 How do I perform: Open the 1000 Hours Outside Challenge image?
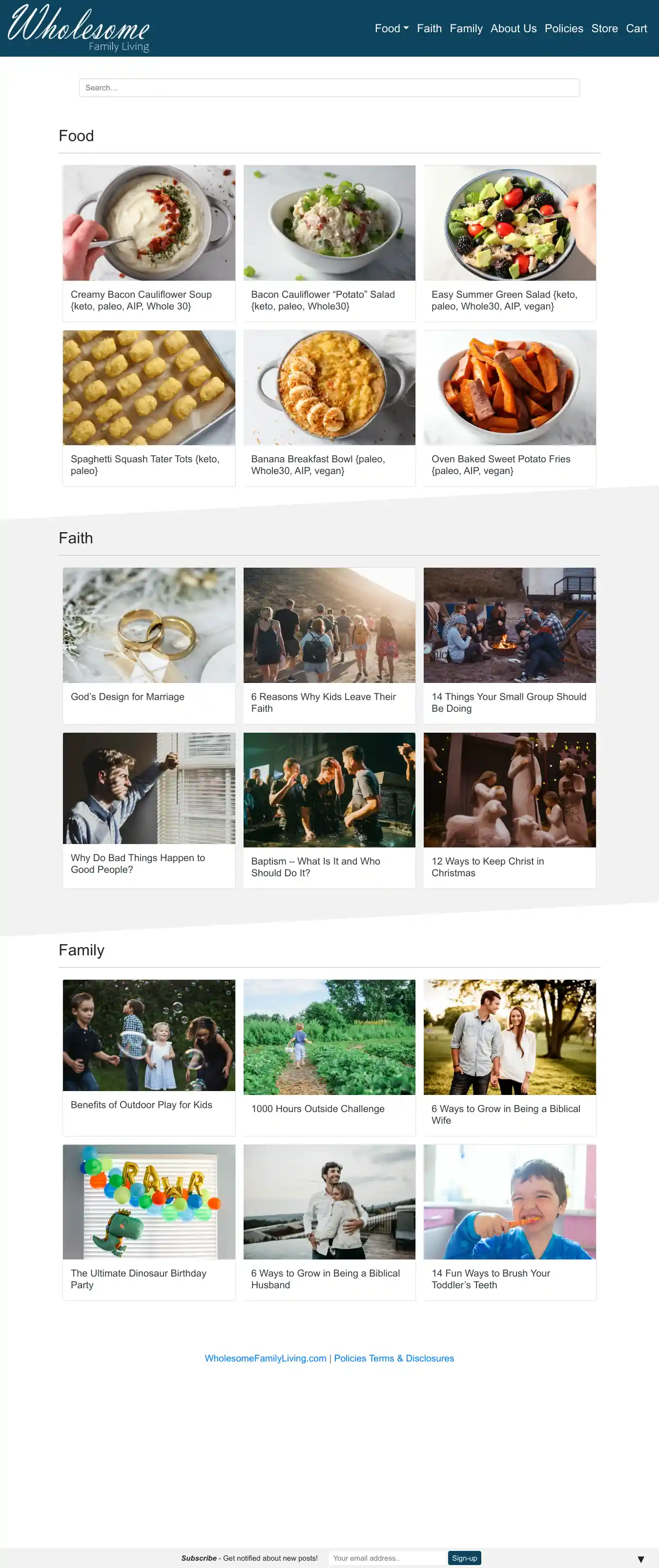[x=329, y=1036]
